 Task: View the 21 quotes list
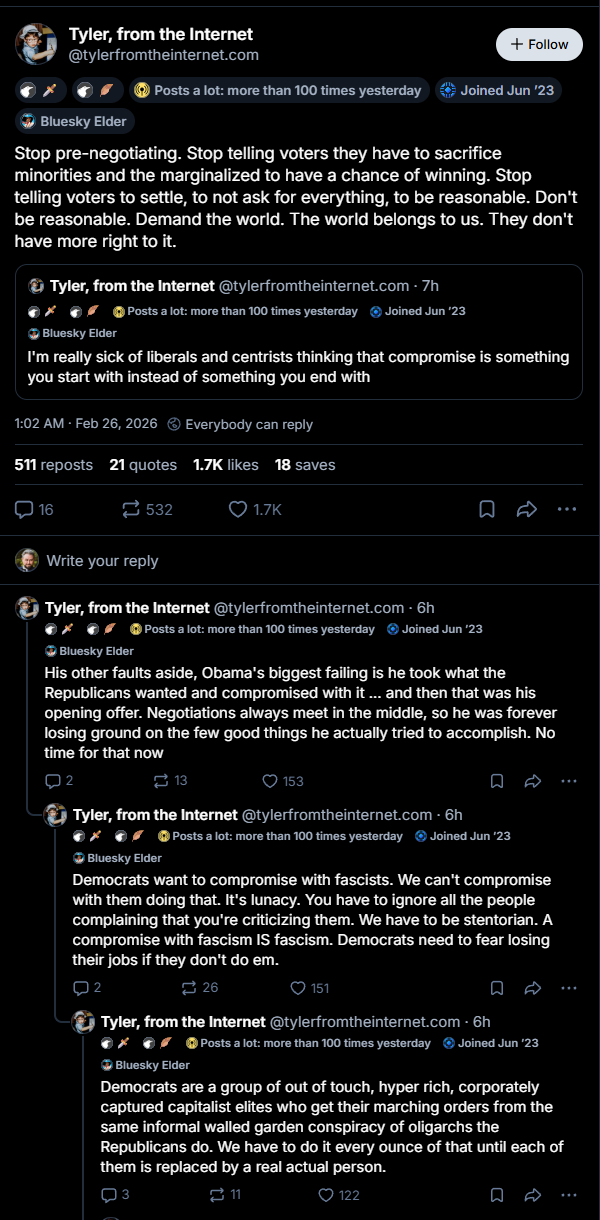143,465
